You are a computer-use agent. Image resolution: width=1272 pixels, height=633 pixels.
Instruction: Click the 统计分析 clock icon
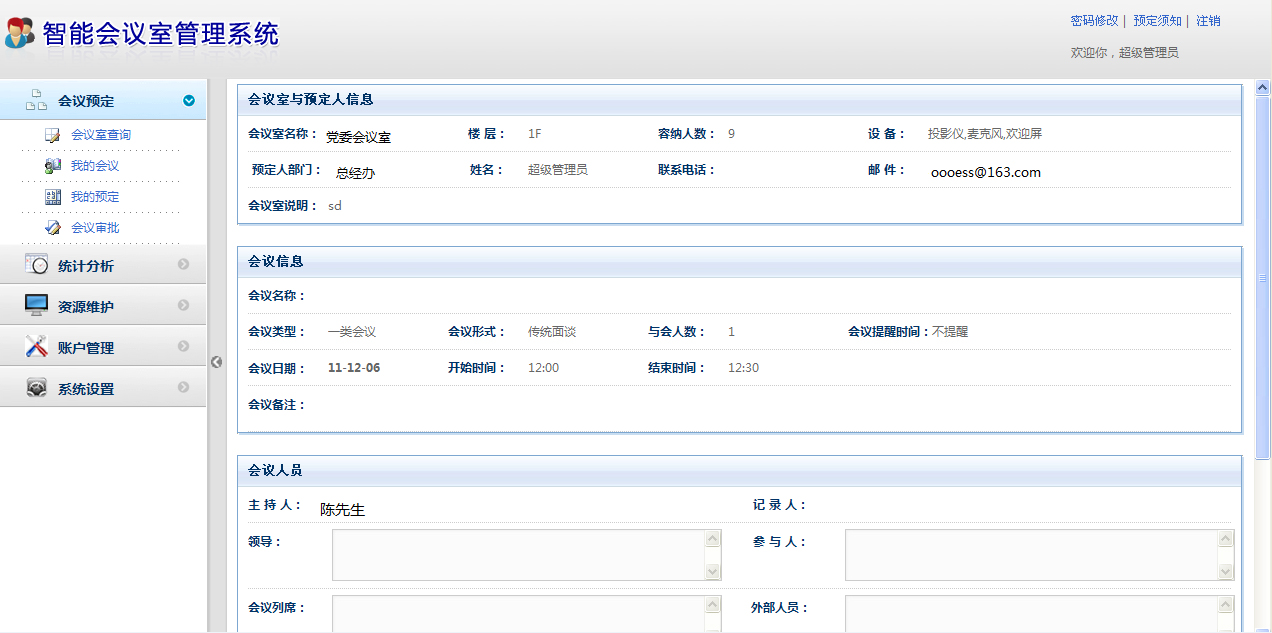coord(37,265)
